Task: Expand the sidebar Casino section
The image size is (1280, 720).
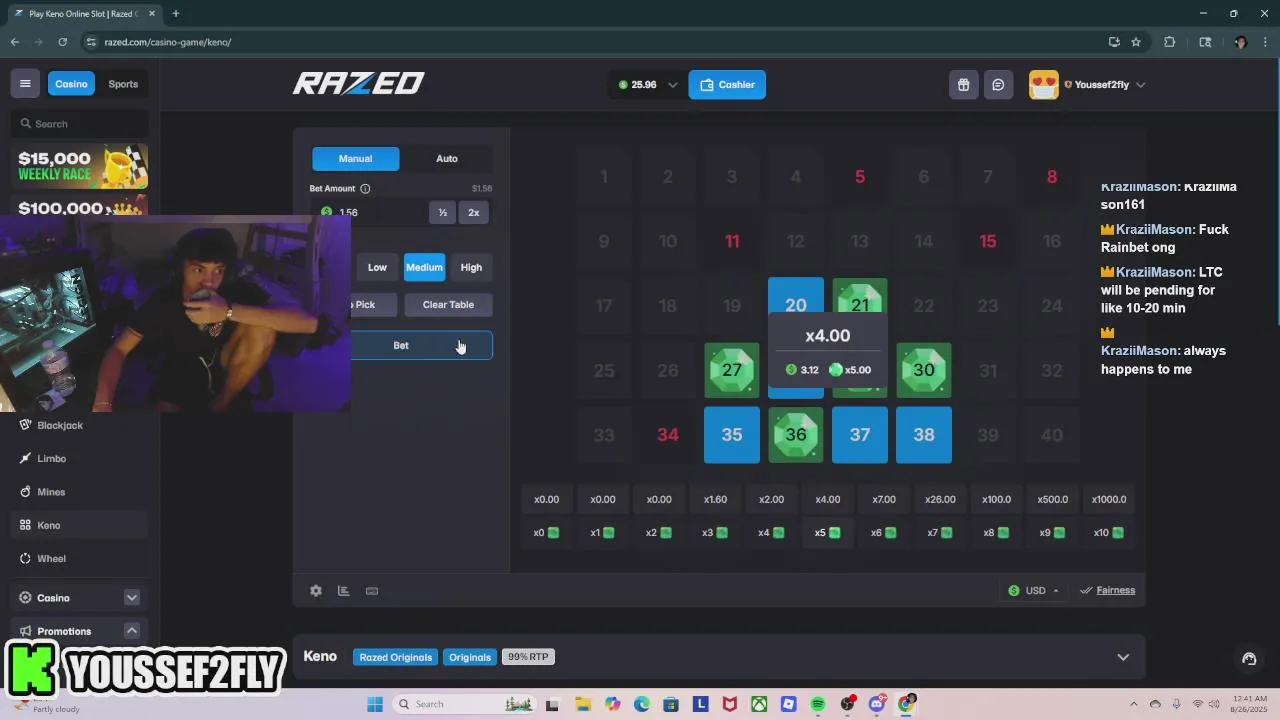Action: click(131, 598)
